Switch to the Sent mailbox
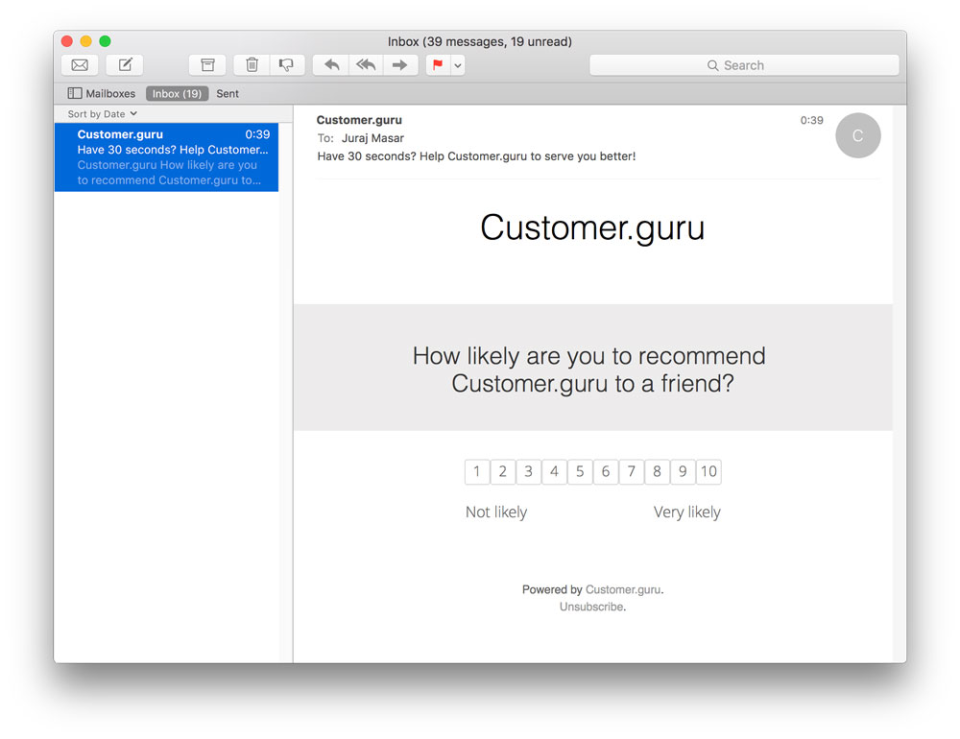 [227, 93]
